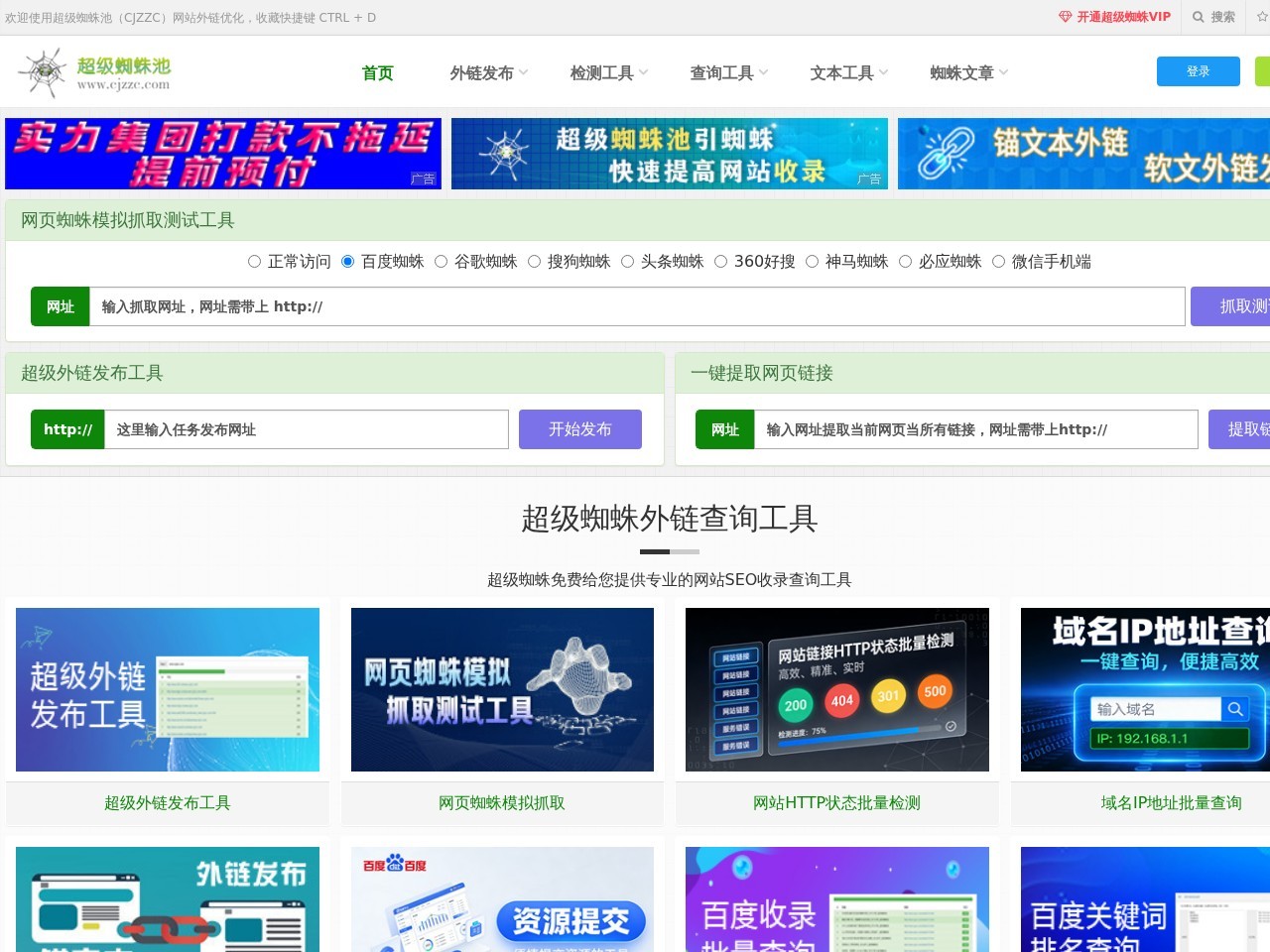
Task: Enable the 微信手机端 option
Action: [x=998, y=261]
